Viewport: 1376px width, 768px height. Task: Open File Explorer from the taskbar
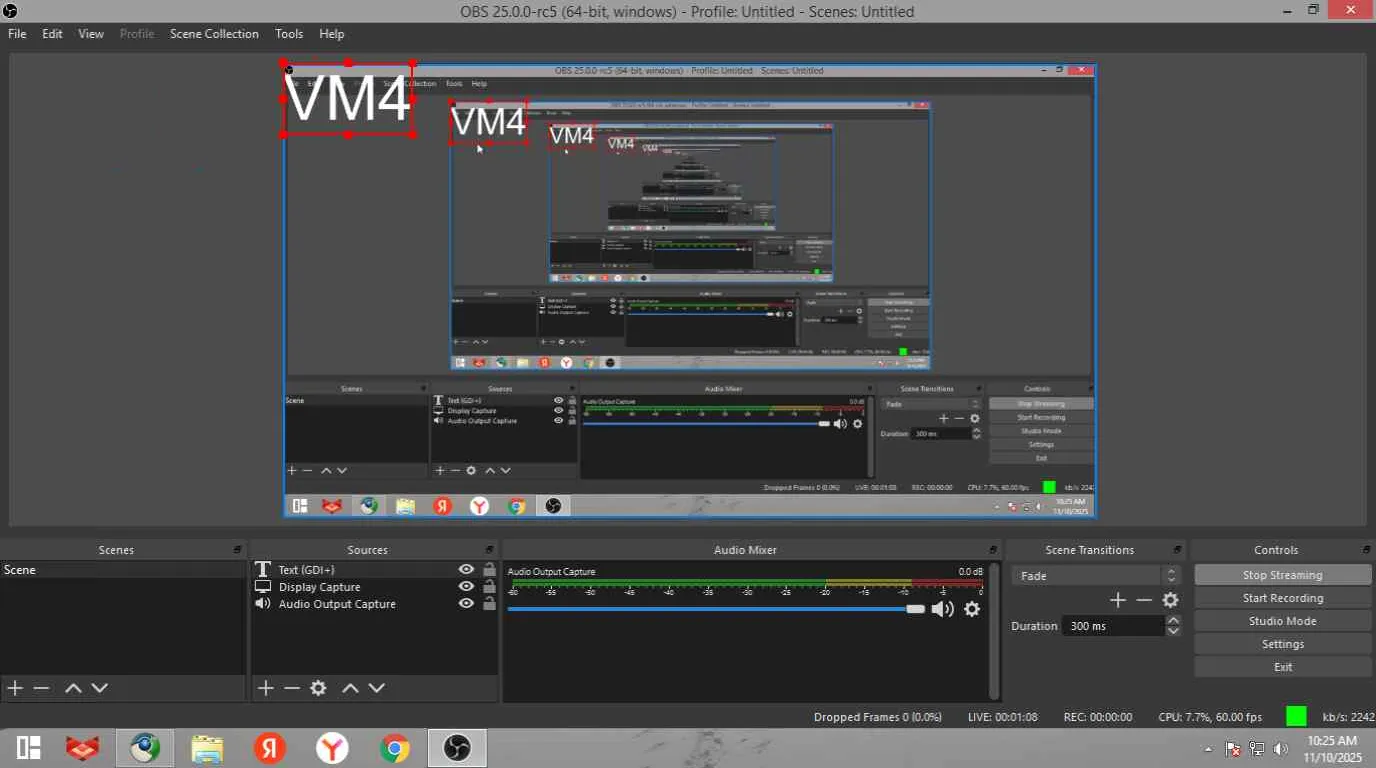pos(207,748)
